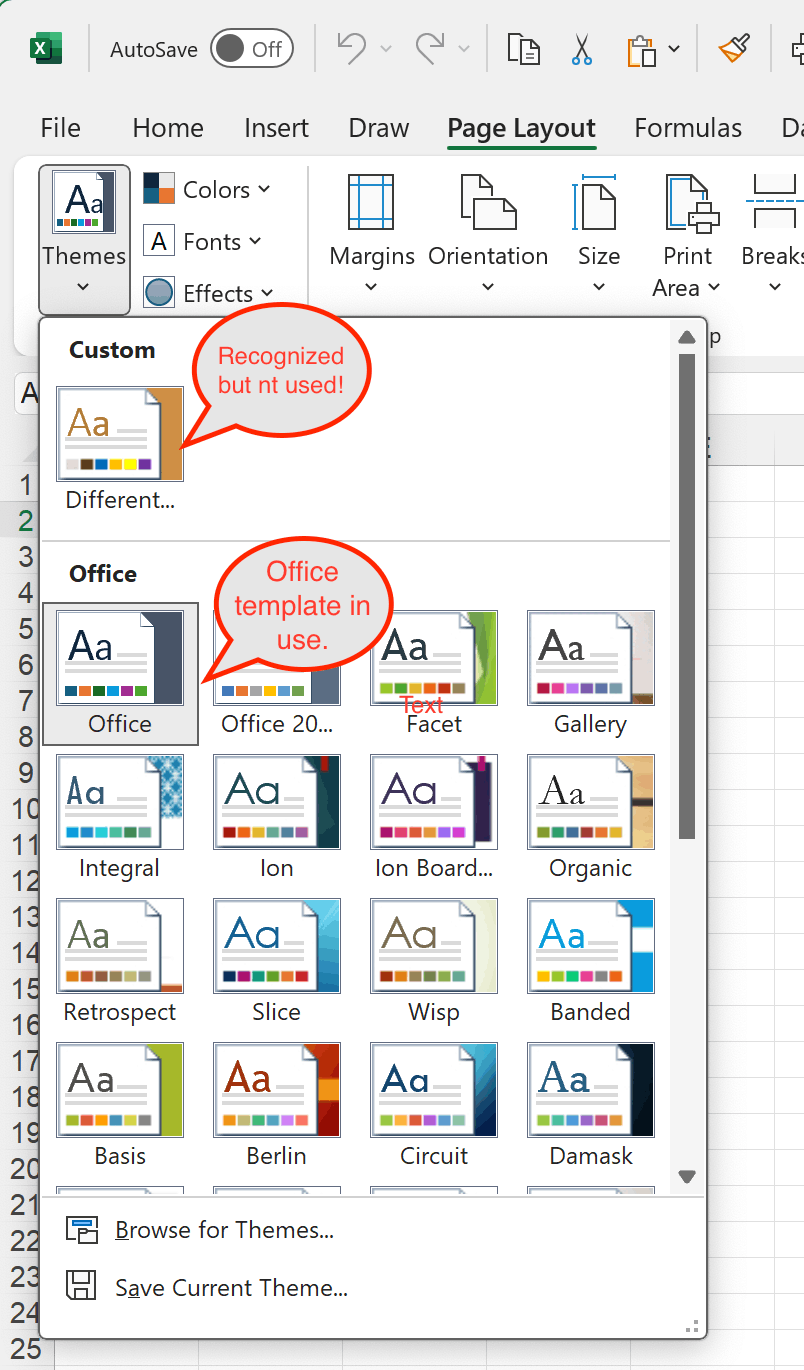Click Browse for Themes...
This screenshot has height=1370, width=804.
pyautogui.click(x=372, y=1230)
